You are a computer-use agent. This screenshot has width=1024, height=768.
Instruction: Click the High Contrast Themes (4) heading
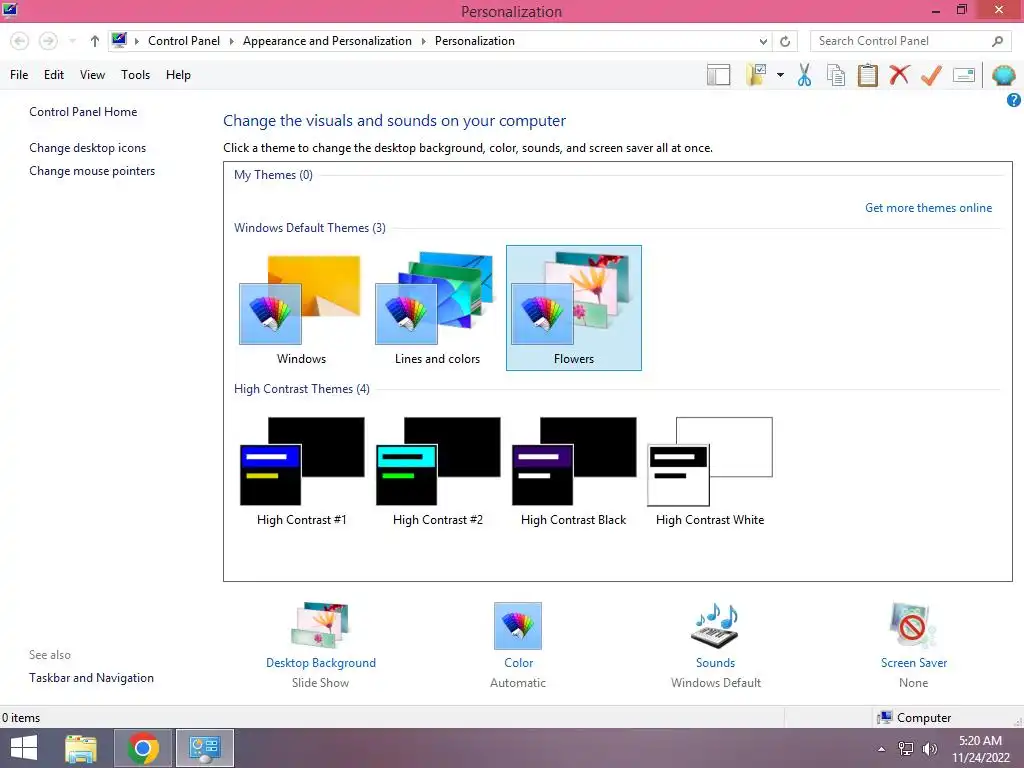(302, 389)
